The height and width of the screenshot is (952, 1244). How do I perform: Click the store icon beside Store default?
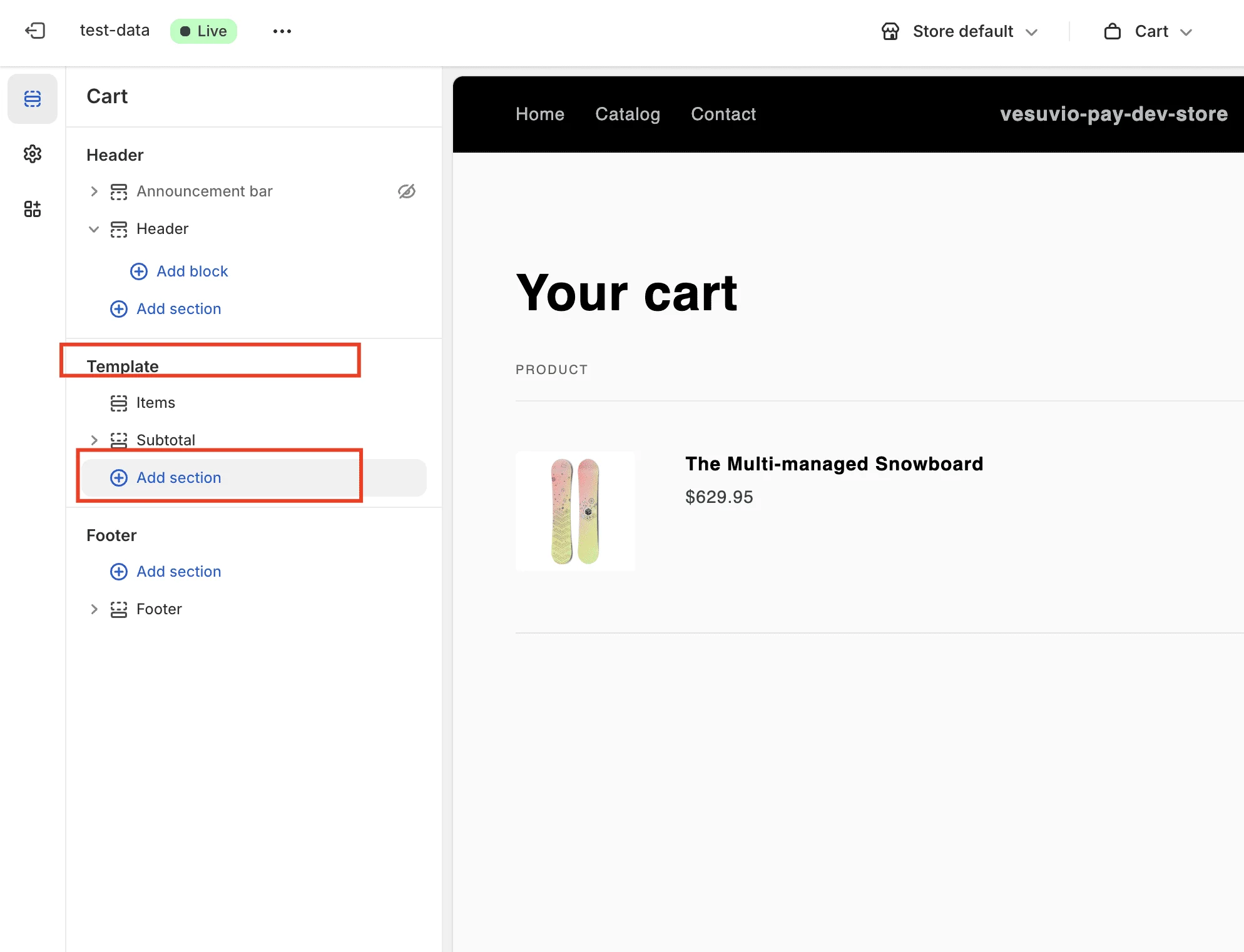890,31
